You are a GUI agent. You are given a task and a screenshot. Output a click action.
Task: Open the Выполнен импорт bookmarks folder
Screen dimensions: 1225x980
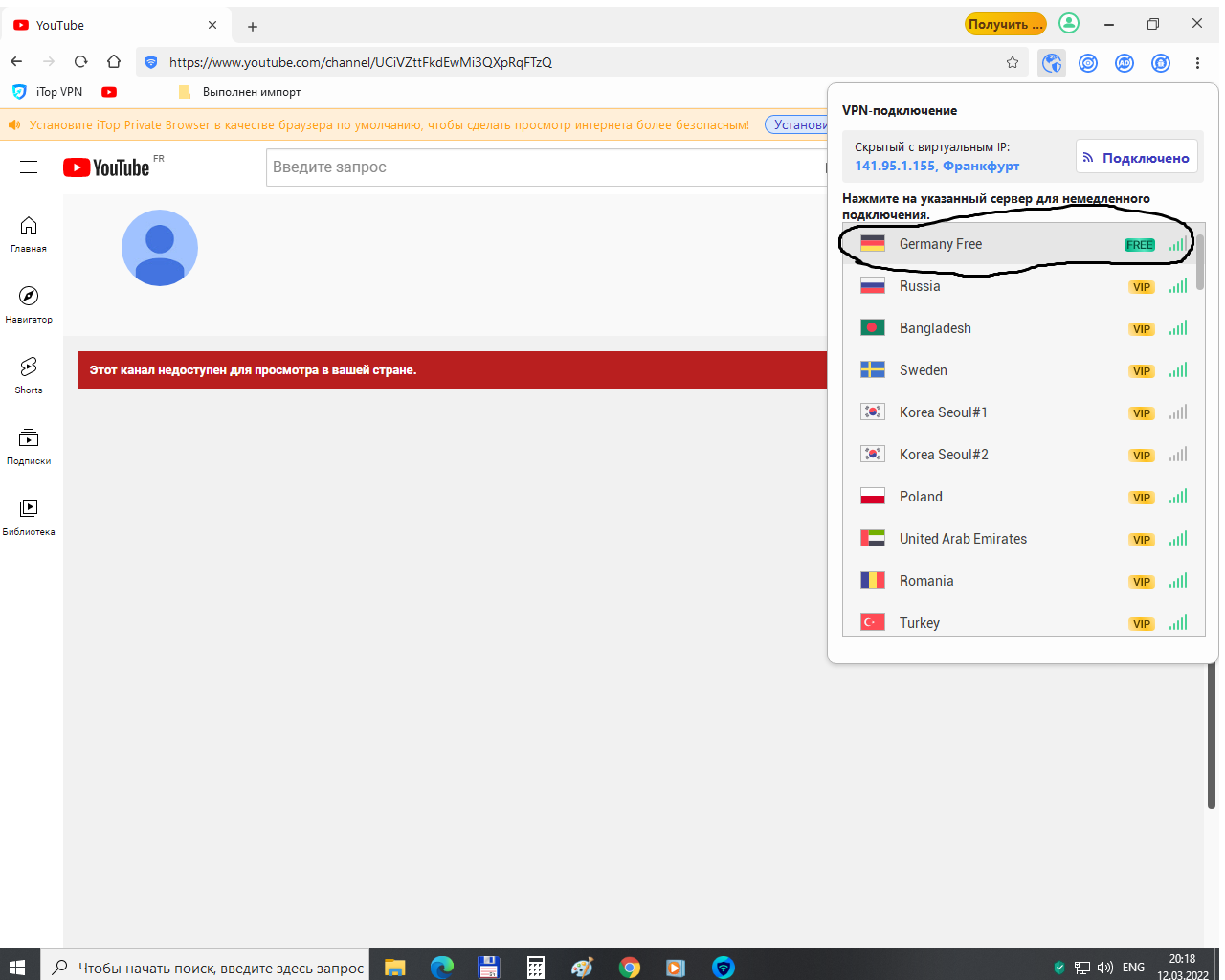(240, 92)
